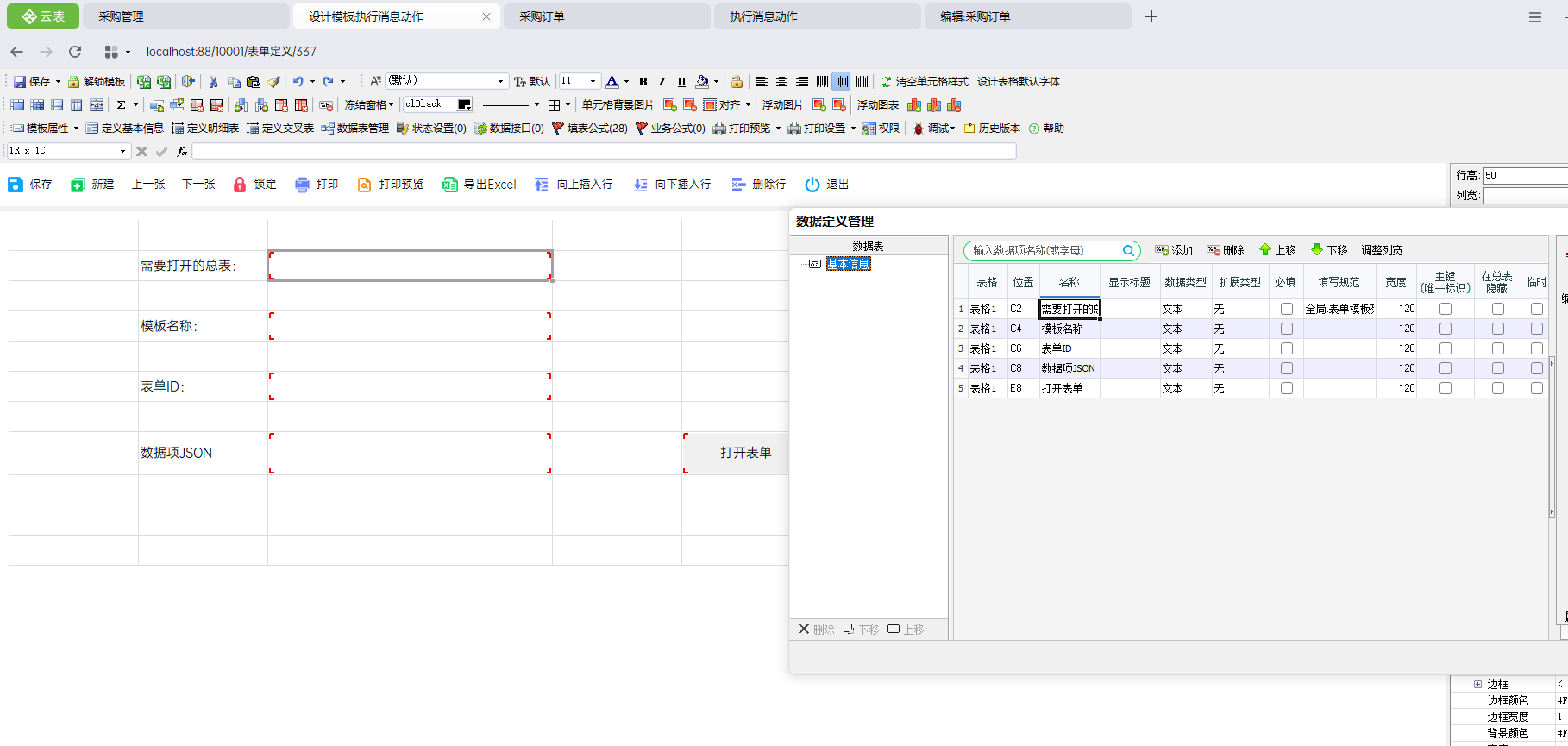
Task: Click the green Move Up arrow in data definition
Action: [x=1265, y=250]
